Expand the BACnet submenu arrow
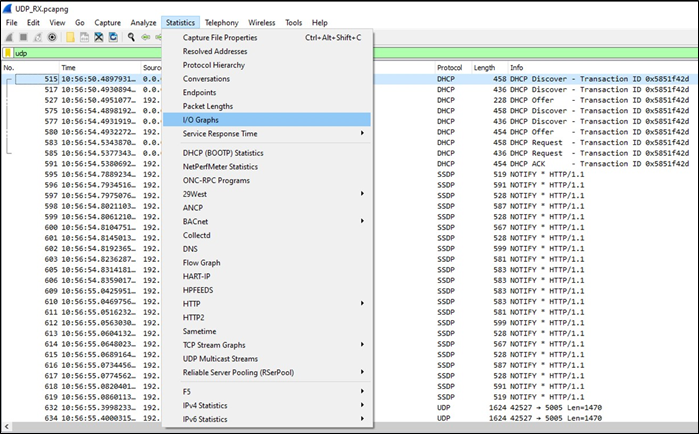The width and height of the screenshot is (699, 434). tap(362, 221)
